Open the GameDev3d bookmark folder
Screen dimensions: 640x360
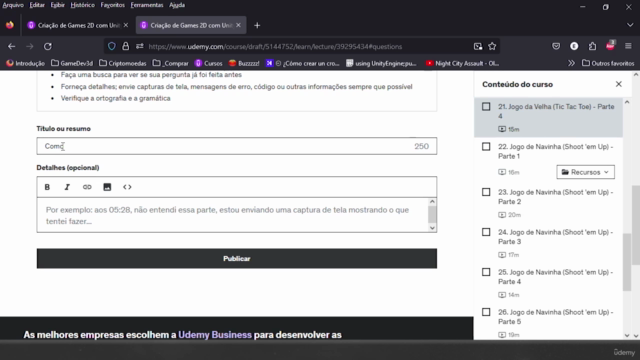(x=72, y=63)
